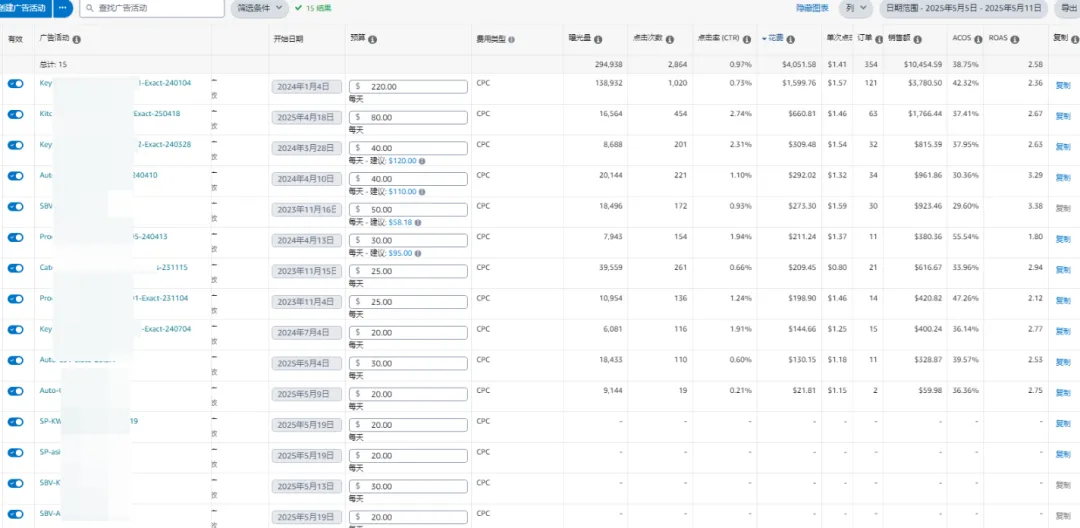Click the 15 结果 results indicator
The width and height of the screenshot is (1080, 528).
coord(313,8)
